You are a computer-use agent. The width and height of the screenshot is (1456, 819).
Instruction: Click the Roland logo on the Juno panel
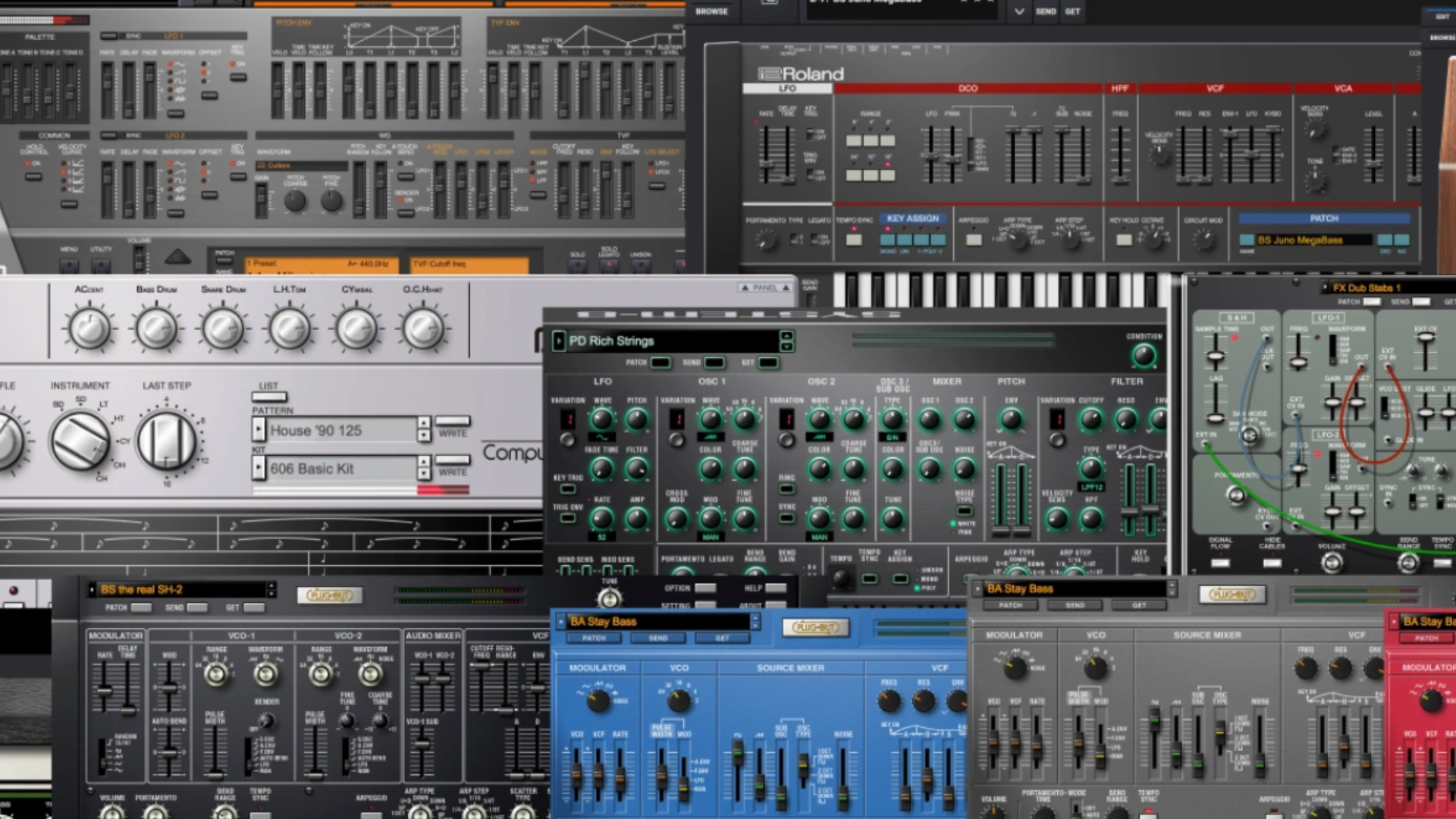point(801,74)
